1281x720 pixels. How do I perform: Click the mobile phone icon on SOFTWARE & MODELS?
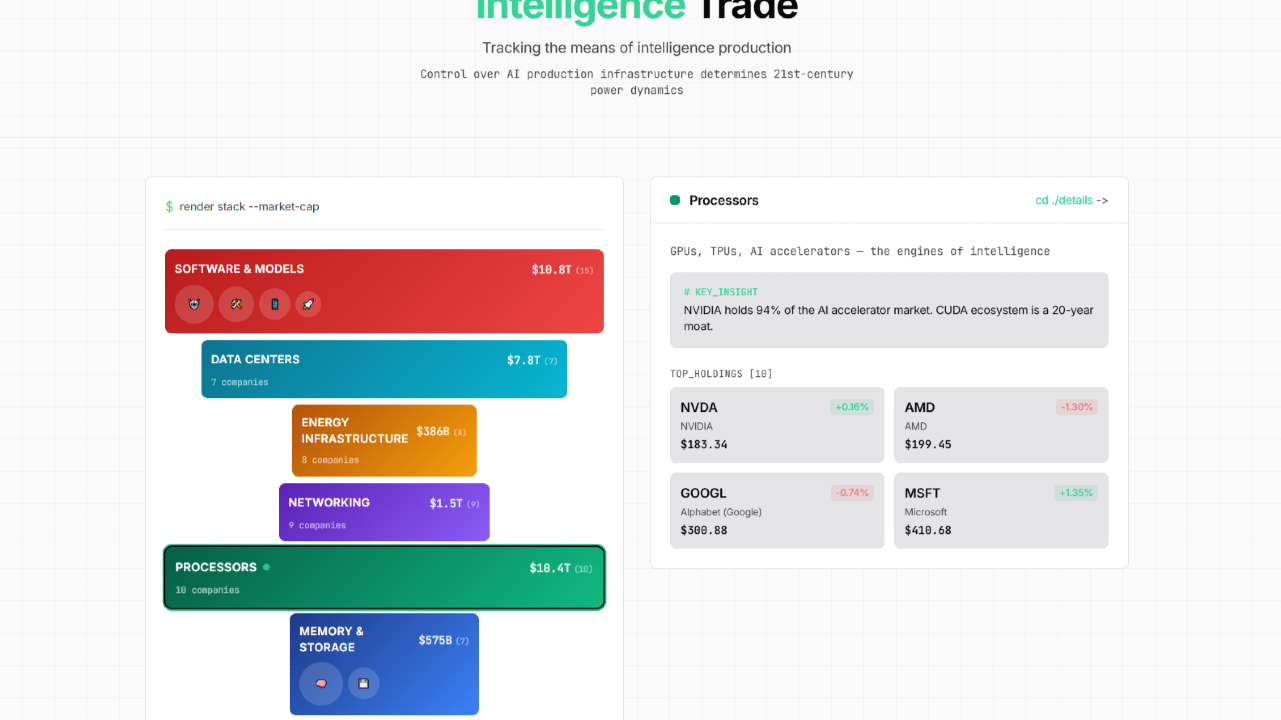click(x=274, y=304)
